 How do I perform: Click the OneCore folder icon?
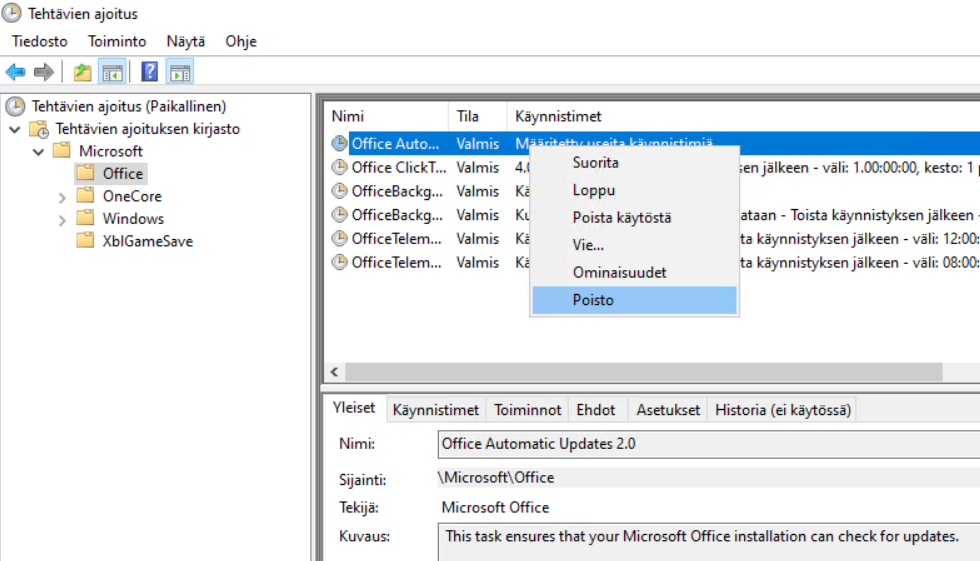tap(86, 196)
